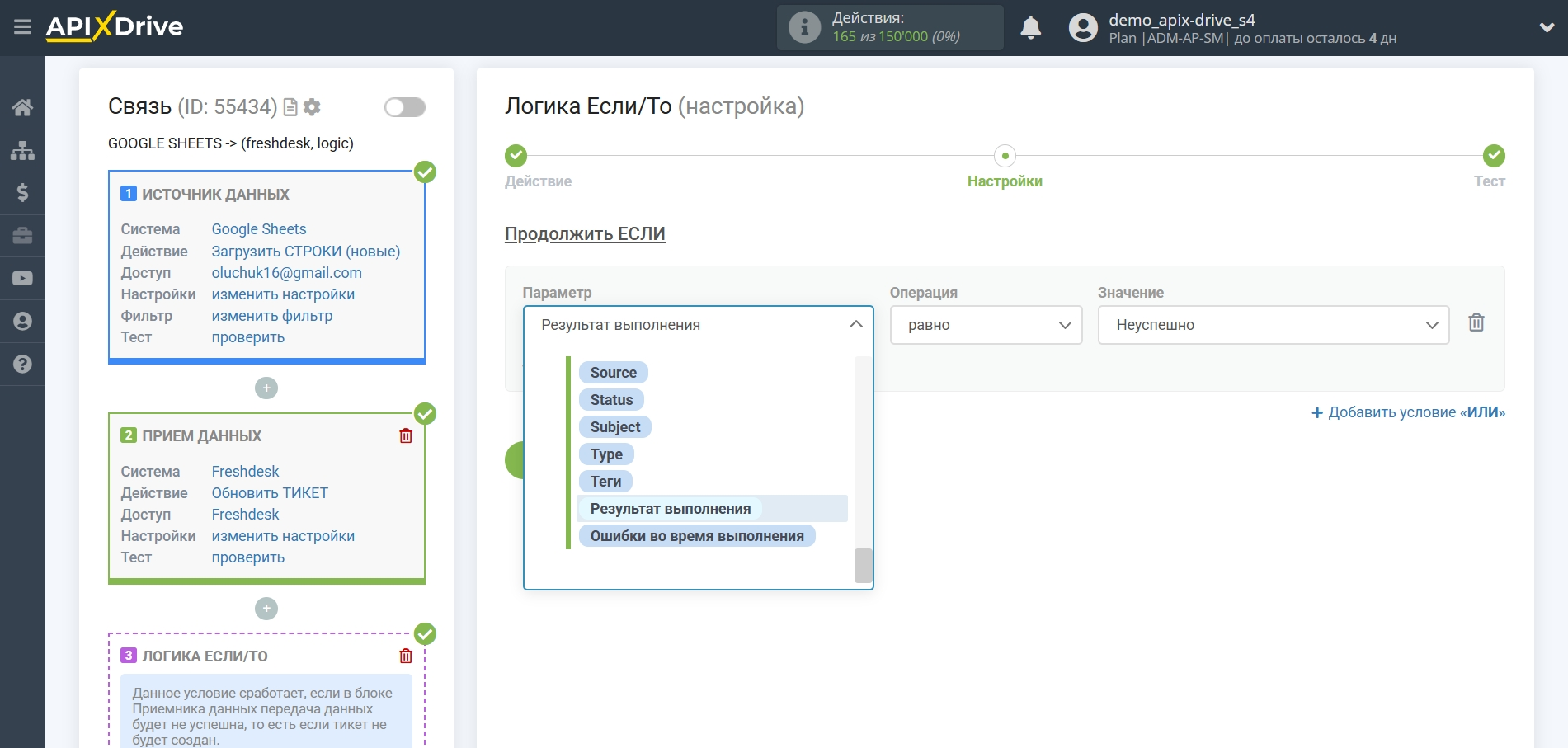Go to Тест step

tap(1494, 156)
